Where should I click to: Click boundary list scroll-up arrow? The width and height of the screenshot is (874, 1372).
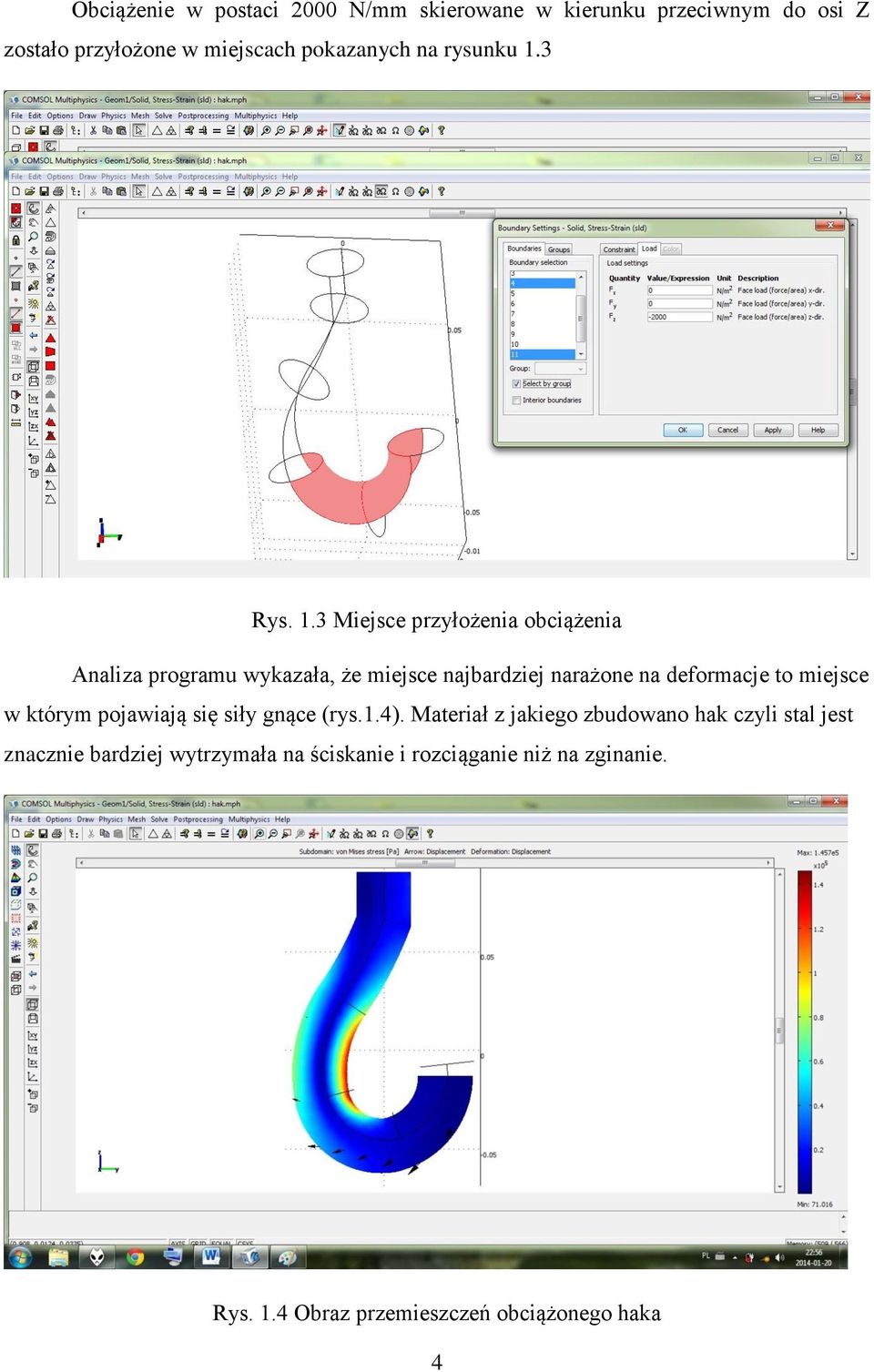coord(581,275)
